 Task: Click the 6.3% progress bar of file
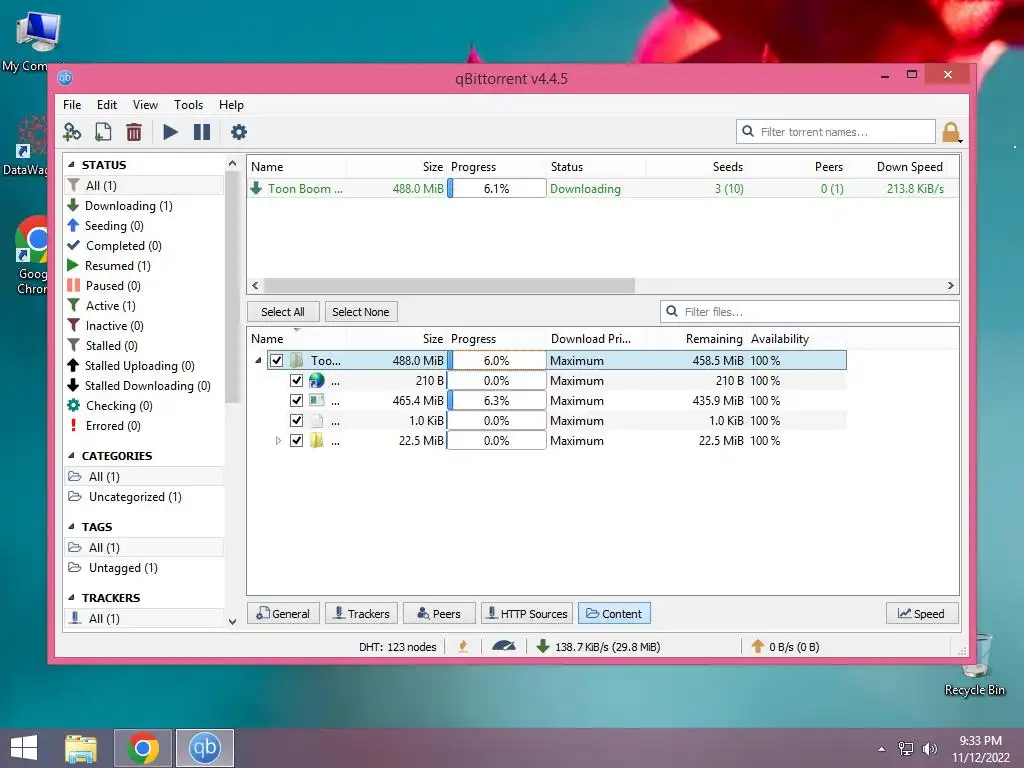click(496, 401)
